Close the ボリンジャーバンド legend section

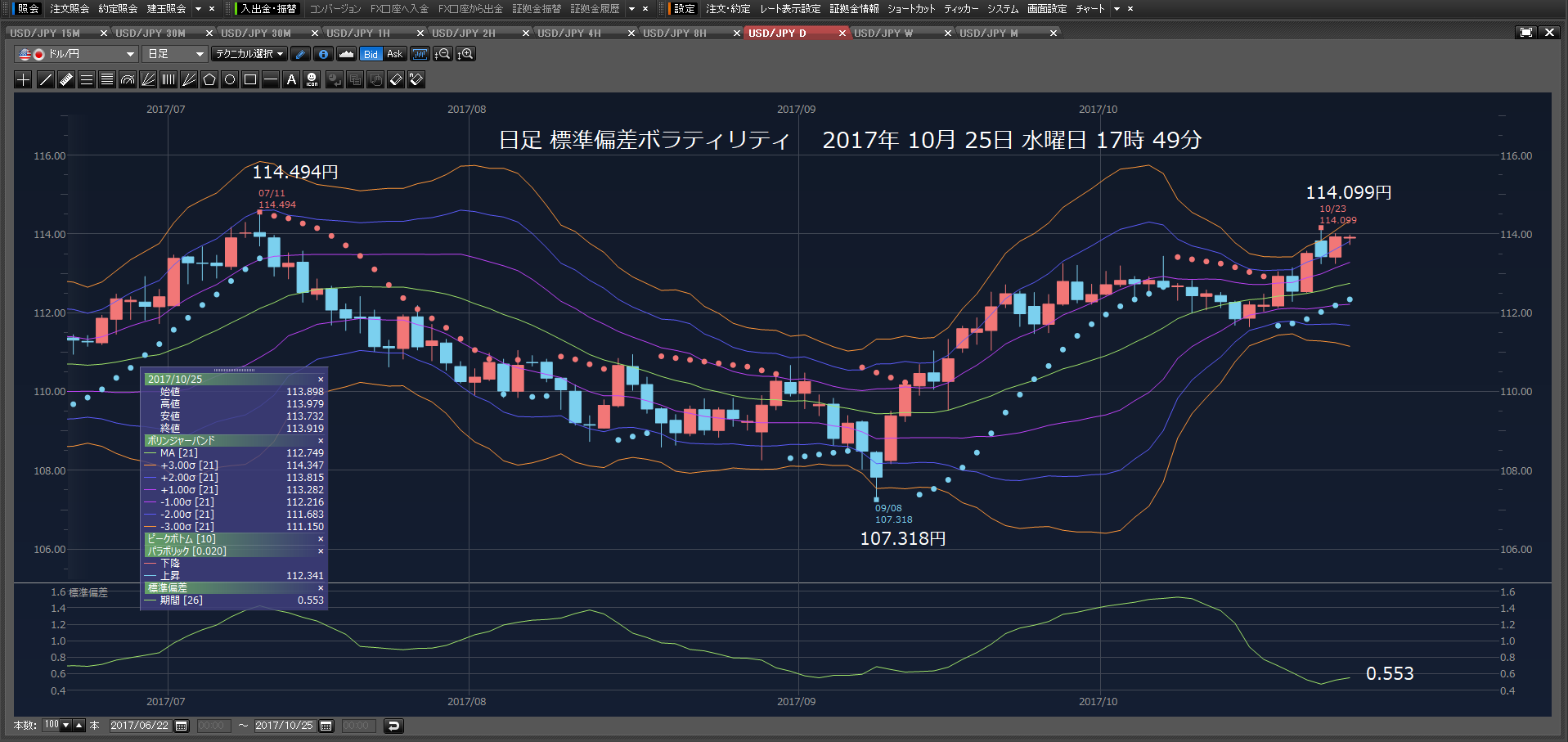point(321,441)
